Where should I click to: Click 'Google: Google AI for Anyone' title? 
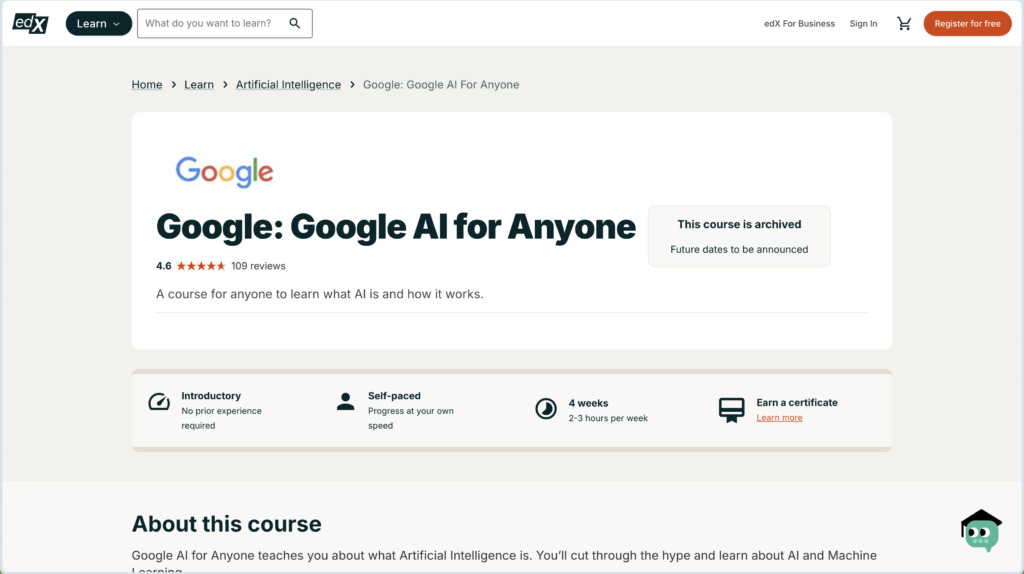coord(396,227)
